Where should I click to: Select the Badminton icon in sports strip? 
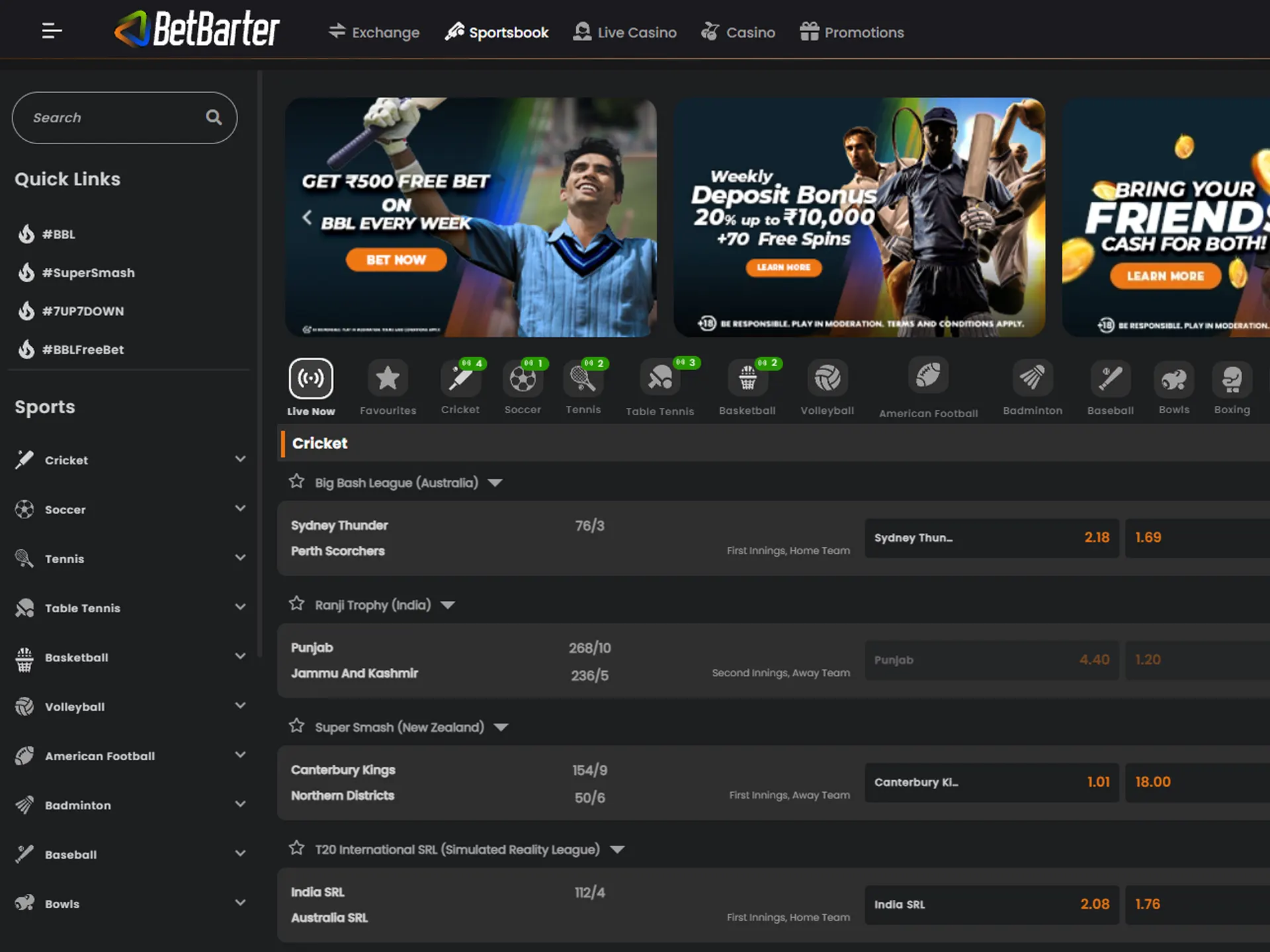point(1033,379)
